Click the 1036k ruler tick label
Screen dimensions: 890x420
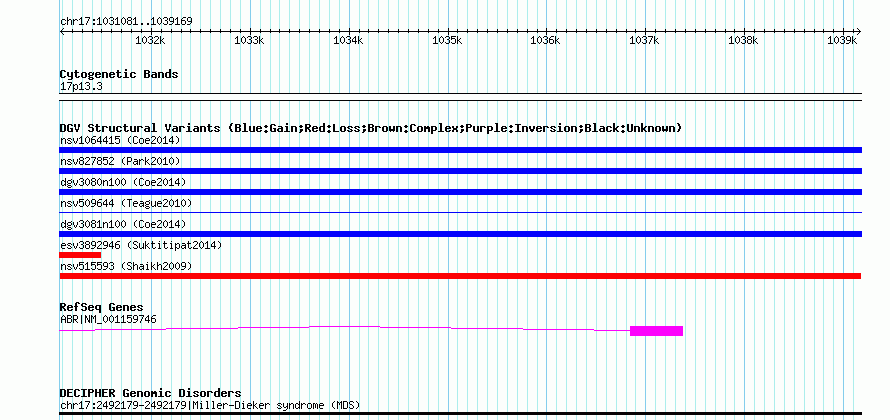tap(545, 40)
